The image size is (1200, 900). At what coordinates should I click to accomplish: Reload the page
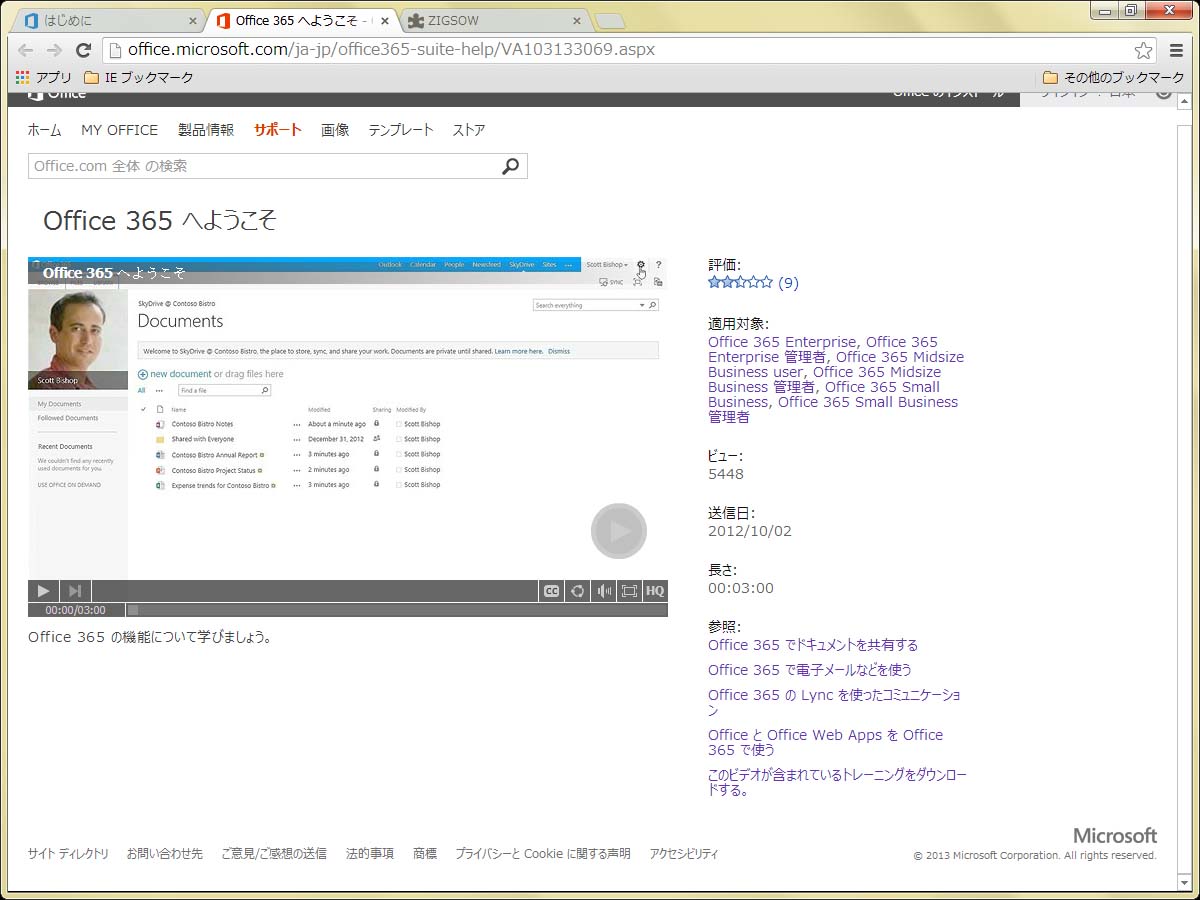[x=84, y=50]
